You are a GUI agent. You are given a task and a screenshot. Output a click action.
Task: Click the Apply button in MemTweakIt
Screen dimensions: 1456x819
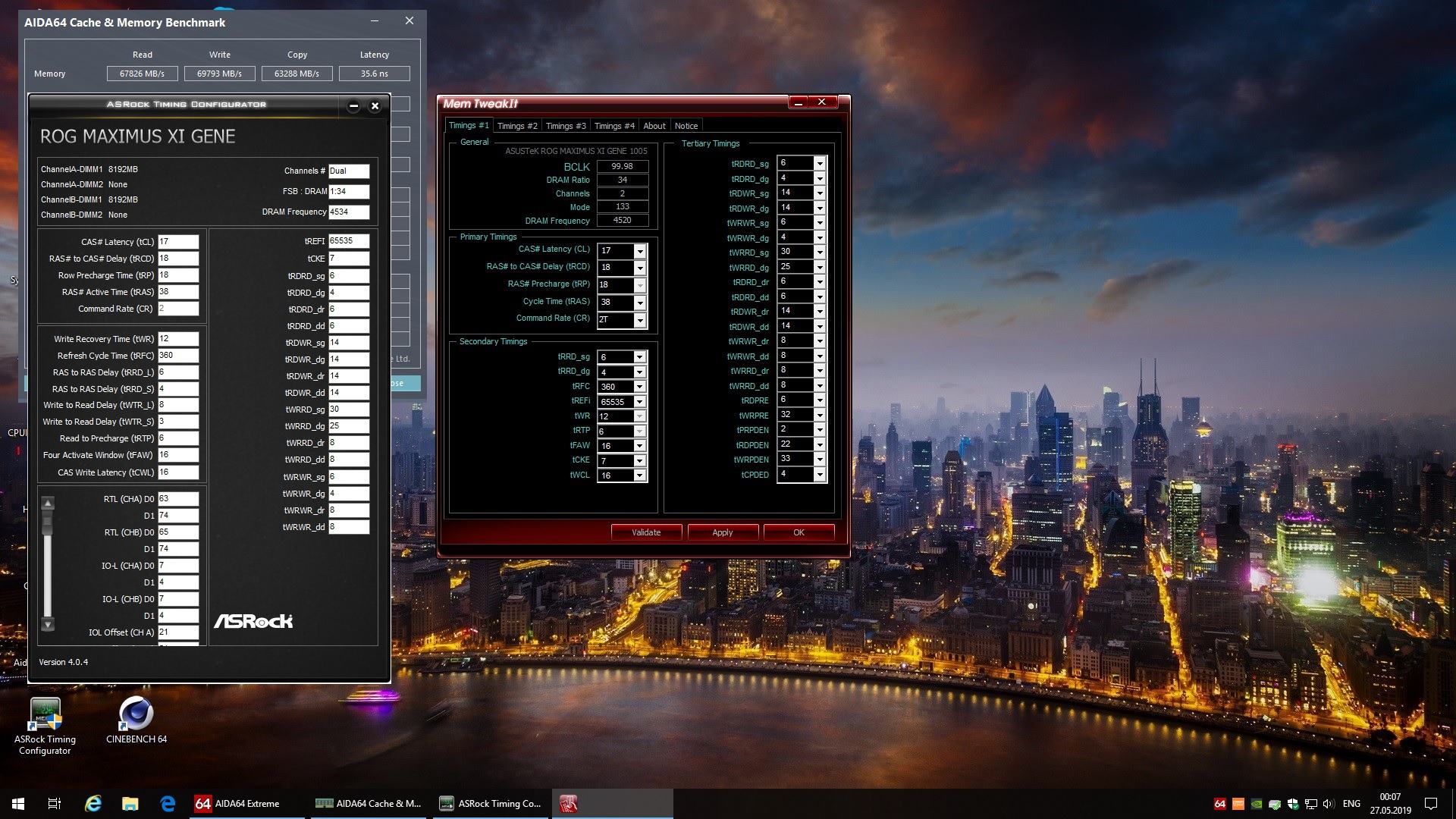(723, 532)
